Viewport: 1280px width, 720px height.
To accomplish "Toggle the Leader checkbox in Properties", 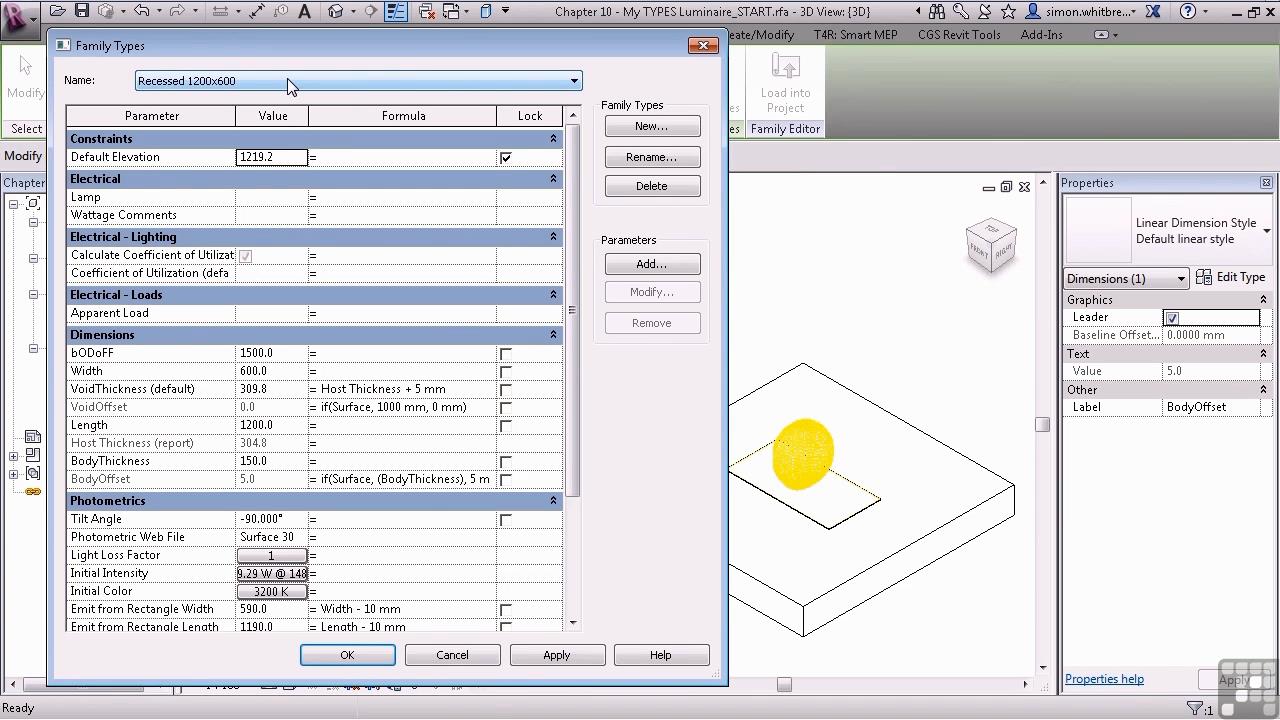I will point(1172,318).
